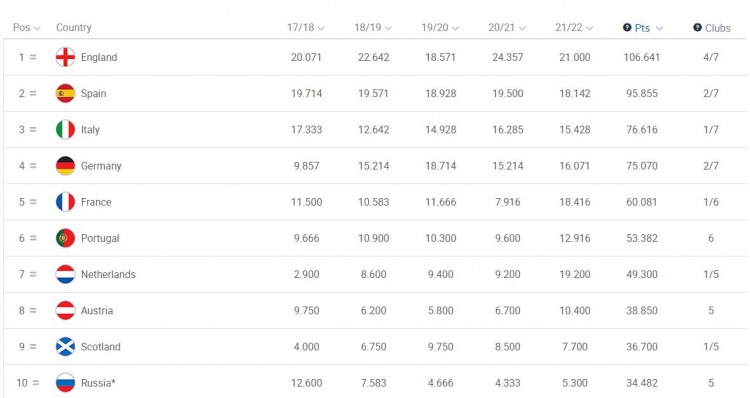Click the Italy flag icon
The width and height of the screenshot is (750, 398).
pyautogui.click(x=65, y=130)
